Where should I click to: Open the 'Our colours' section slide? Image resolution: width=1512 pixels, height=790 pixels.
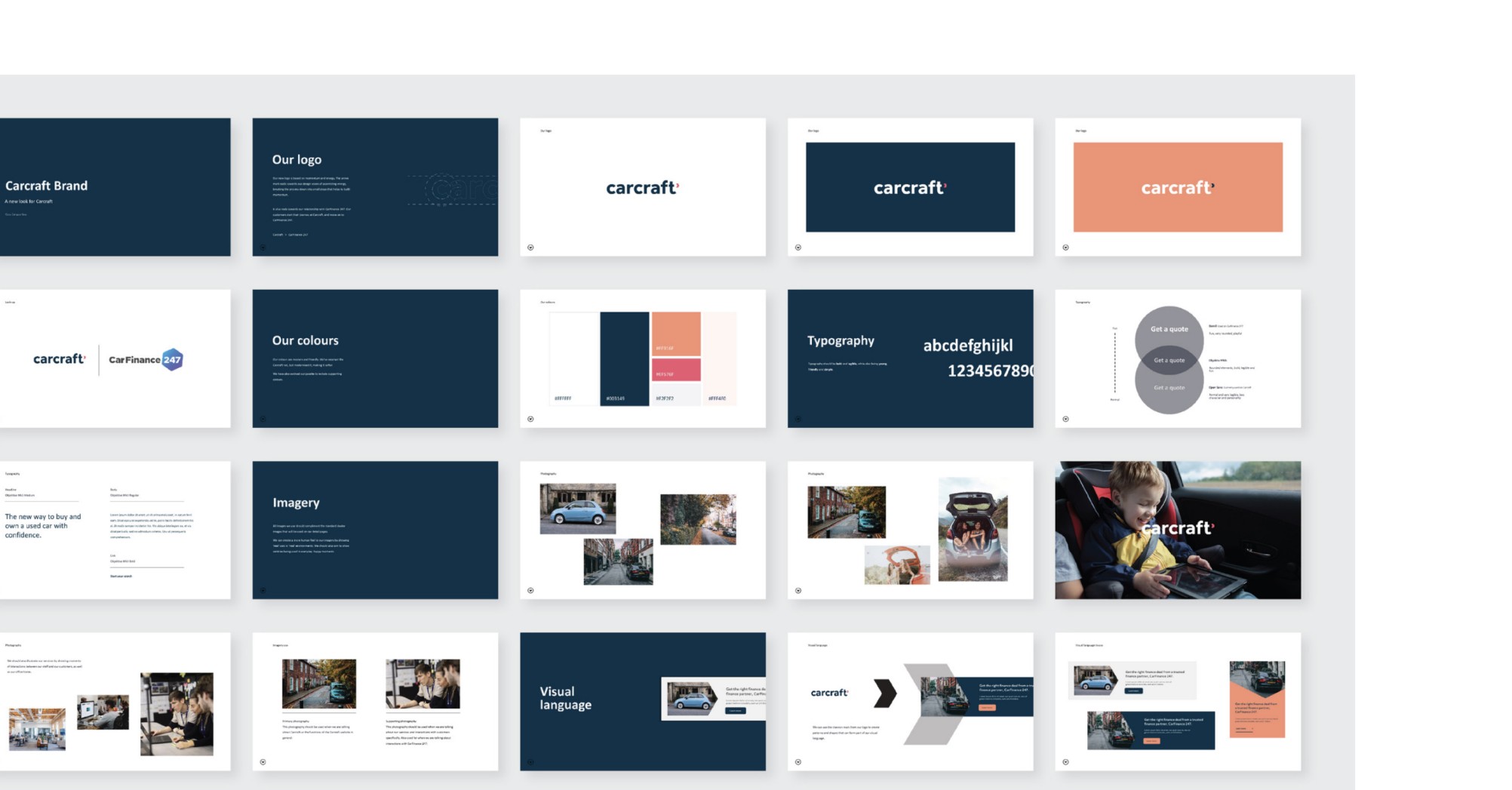point(375,358)
